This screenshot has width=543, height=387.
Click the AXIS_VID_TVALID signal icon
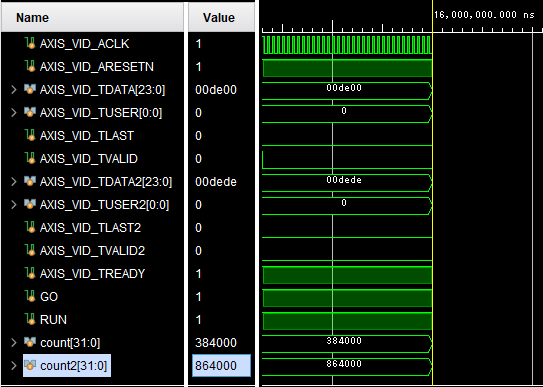(x=30, y=159)
